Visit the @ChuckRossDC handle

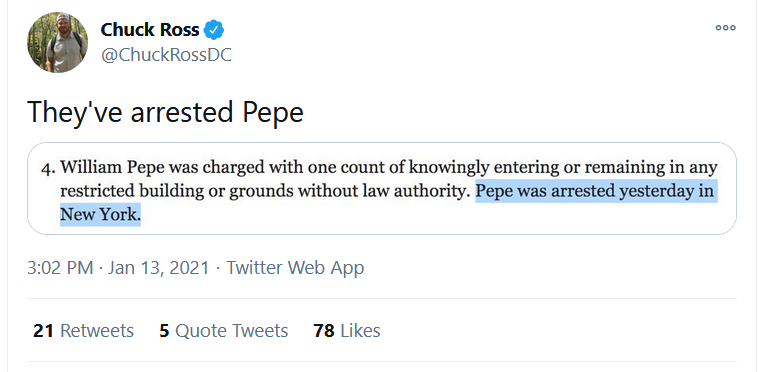(x=166, y=55)
